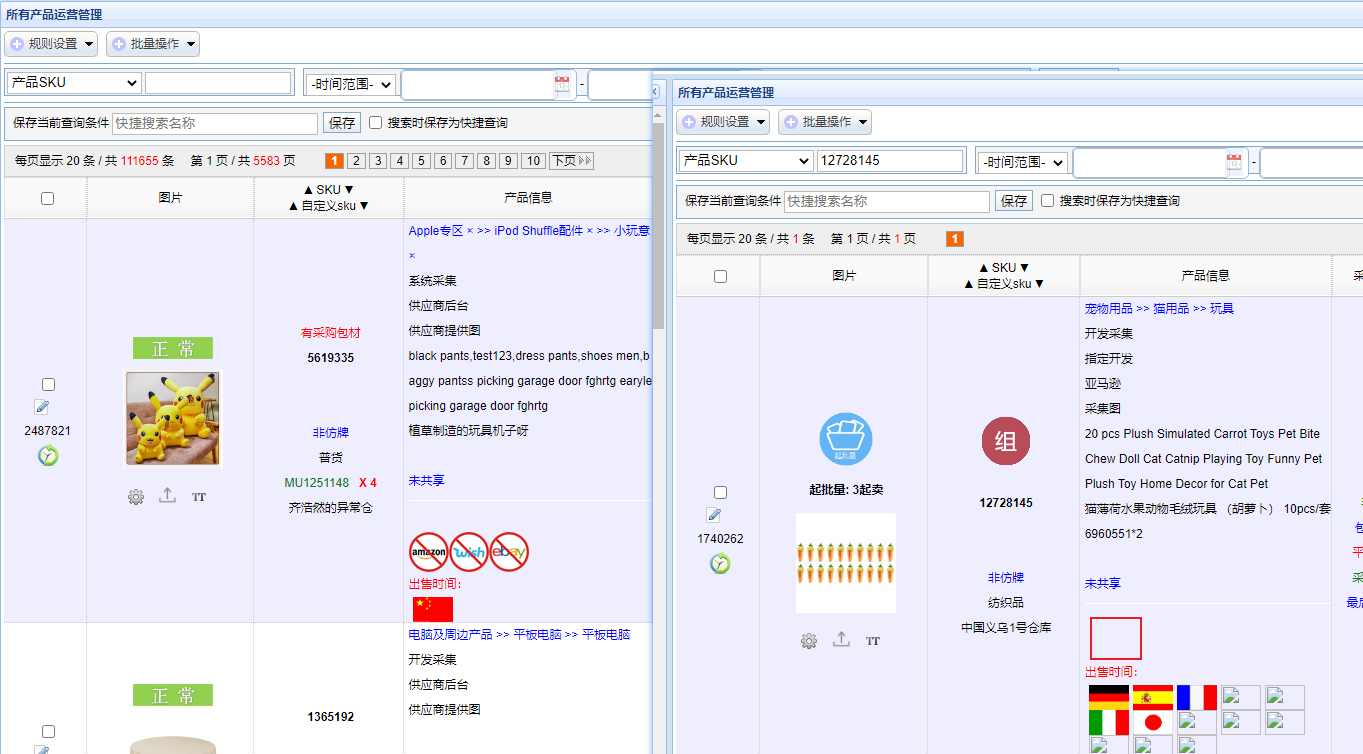
Task: Check the row checkbox for ID 2487821
Action: pos(48,385)
